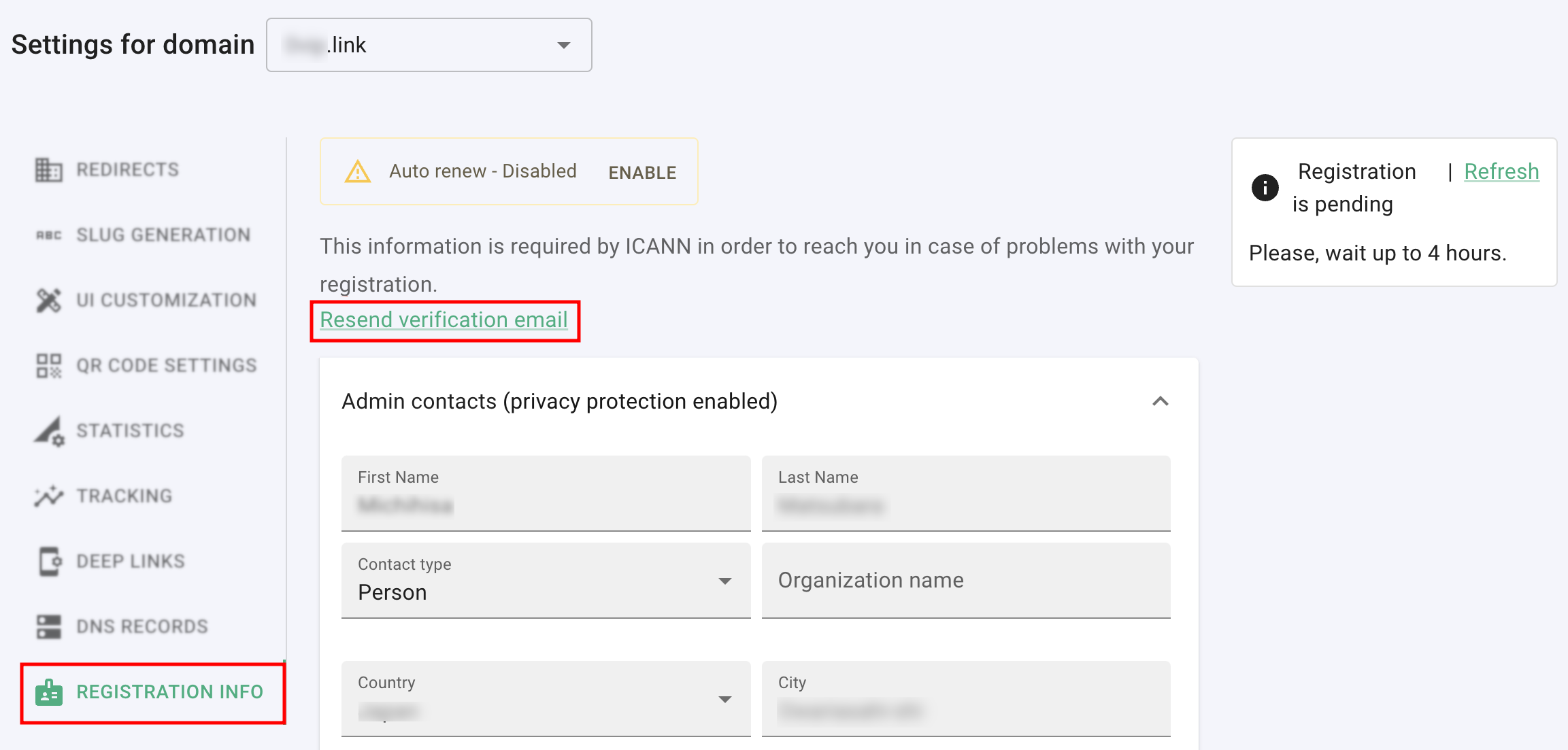Open the DNS Records tab
Screen dimensions: 1568x750
point(141,627)
